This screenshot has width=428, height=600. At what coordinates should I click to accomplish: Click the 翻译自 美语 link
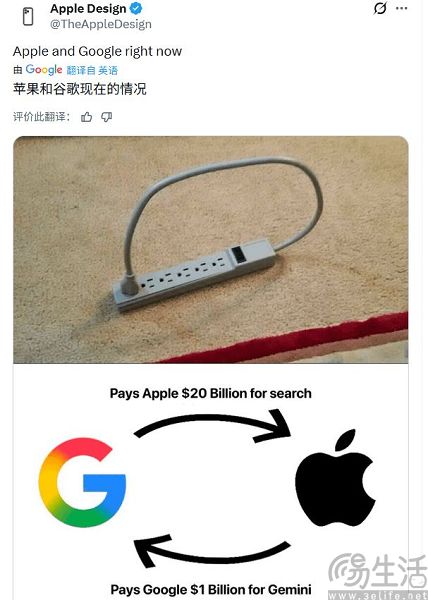click(x=92, y=70)
